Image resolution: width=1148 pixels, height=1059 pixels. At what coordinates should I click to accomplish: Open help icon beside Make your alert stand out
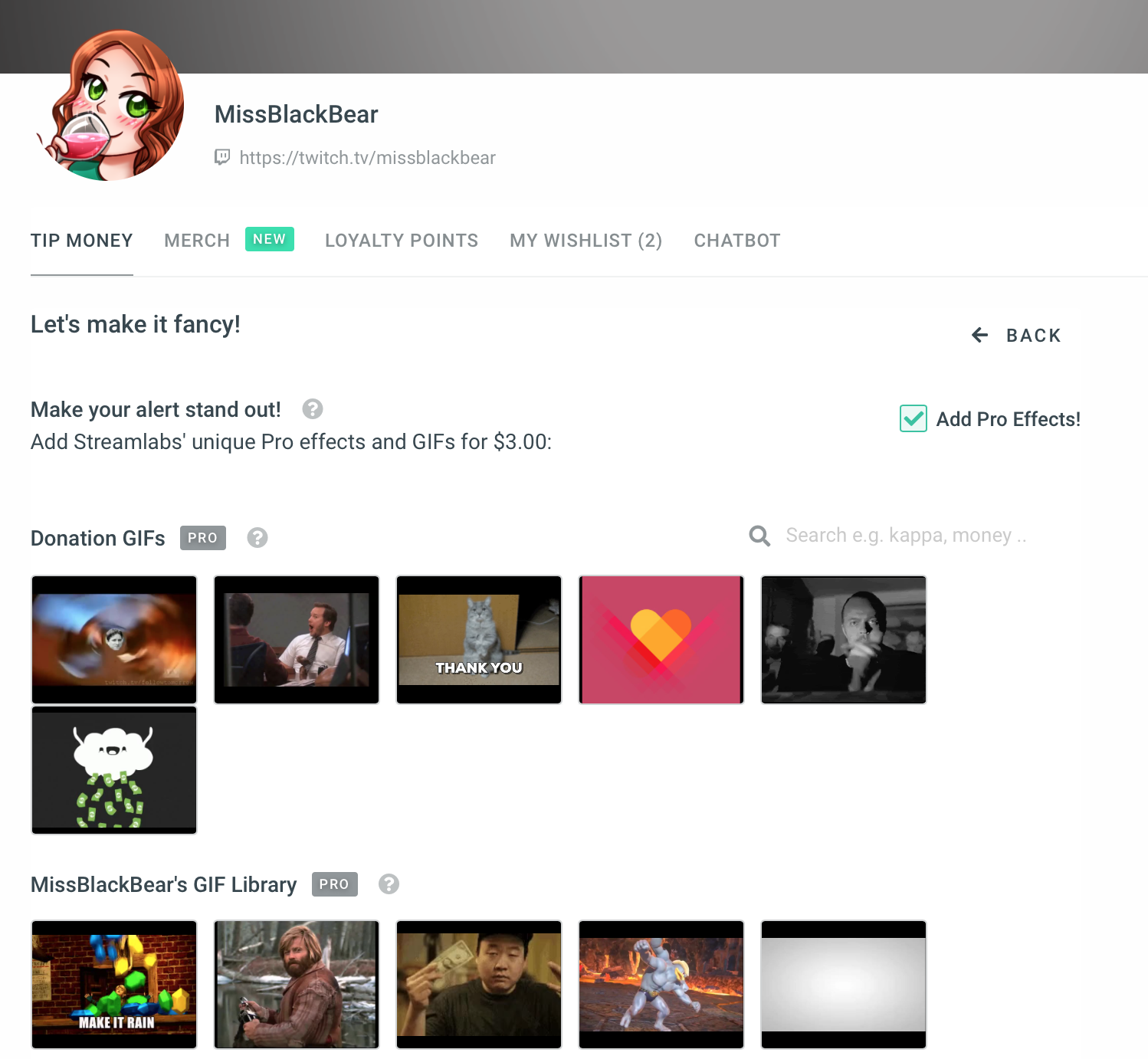pos(313,409)
